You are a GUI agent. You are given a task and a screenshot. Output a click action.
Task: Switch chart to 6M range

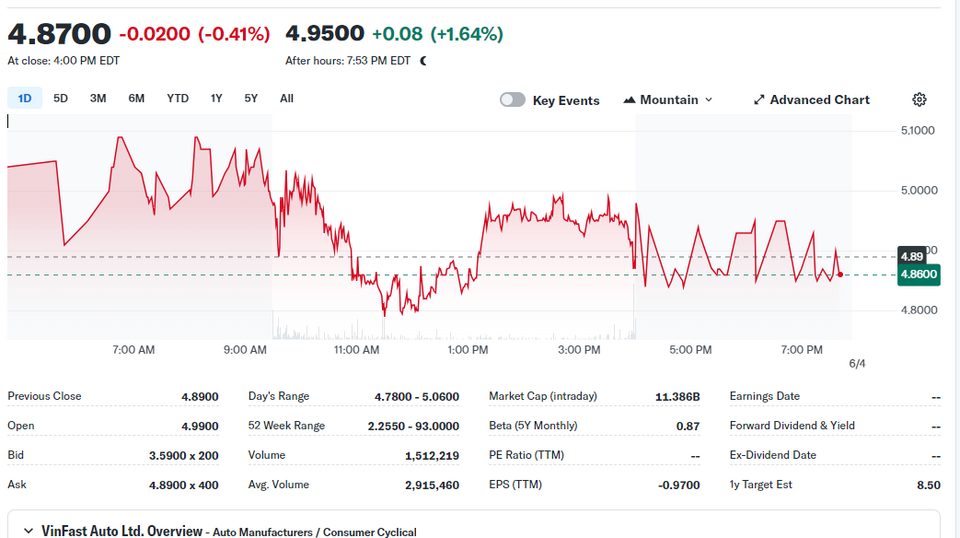click(137, 98)
